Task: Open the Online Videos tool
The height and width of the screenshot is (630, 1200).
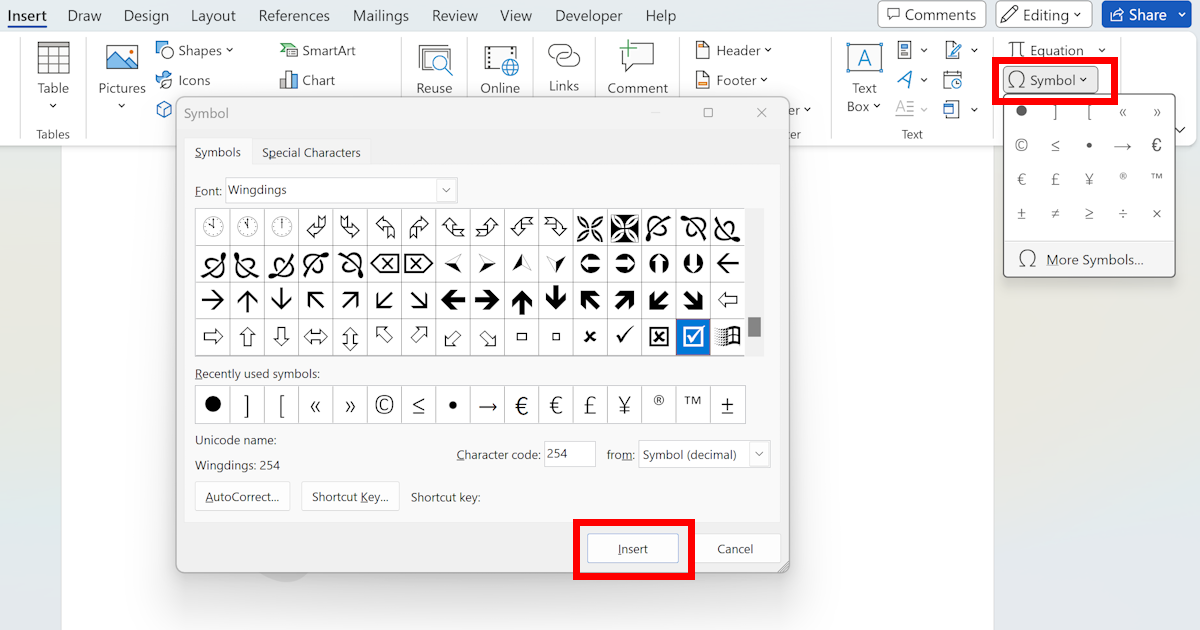Action: coord(500,67)
